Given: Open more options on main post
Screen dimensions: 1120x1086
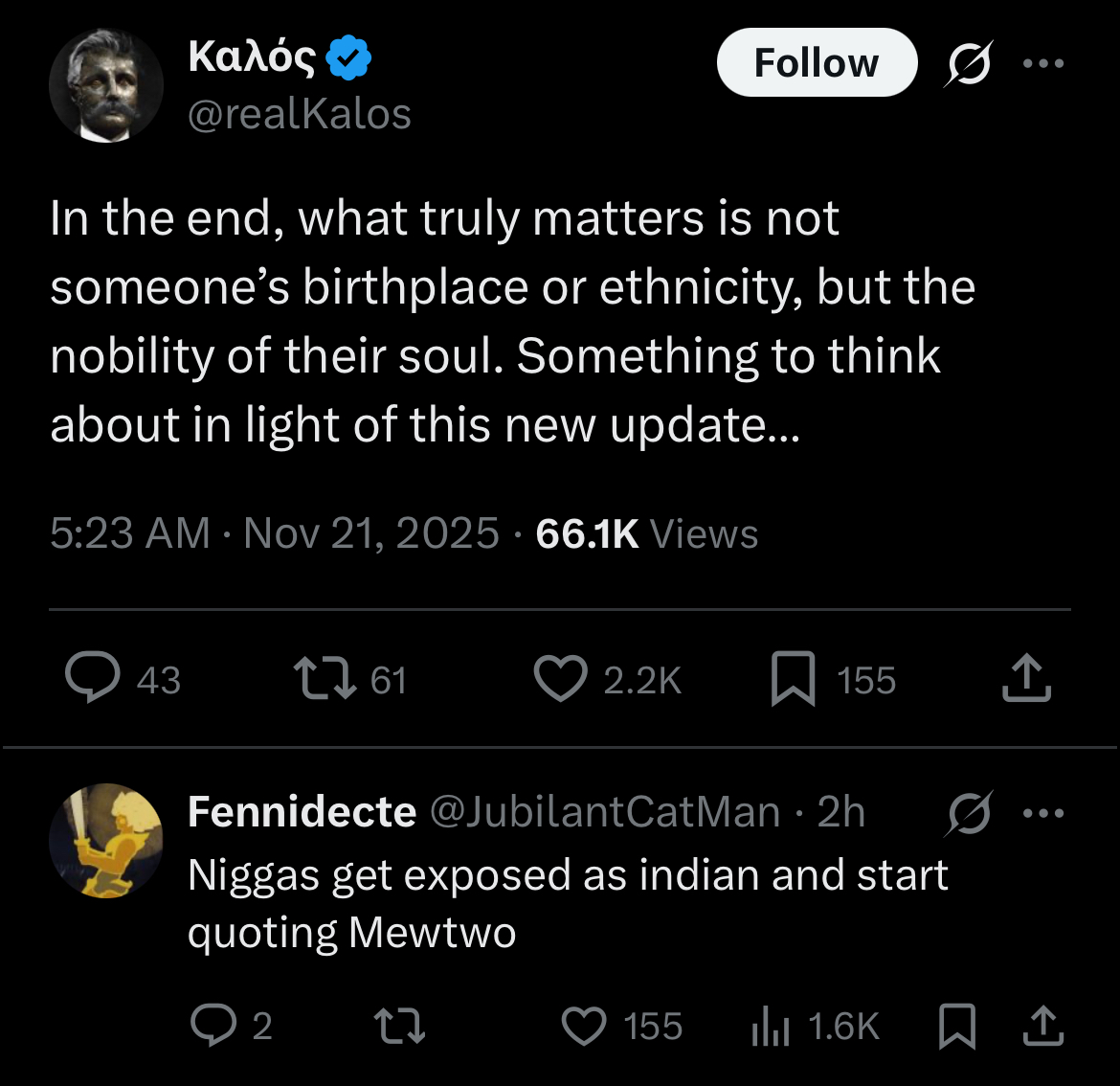Looking at the screenshot, I should click(x=1043, y=63).
